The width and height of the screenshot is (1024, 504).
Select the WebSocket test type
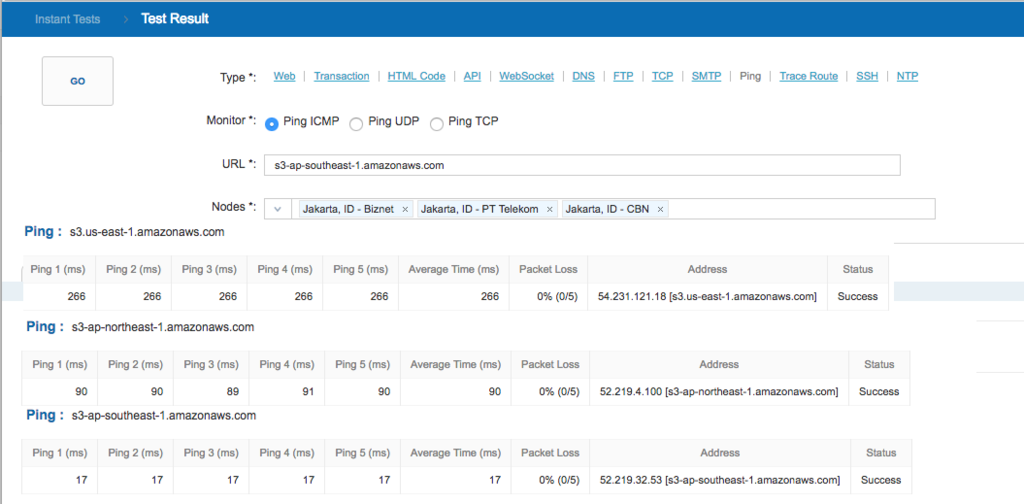[526, 76]
